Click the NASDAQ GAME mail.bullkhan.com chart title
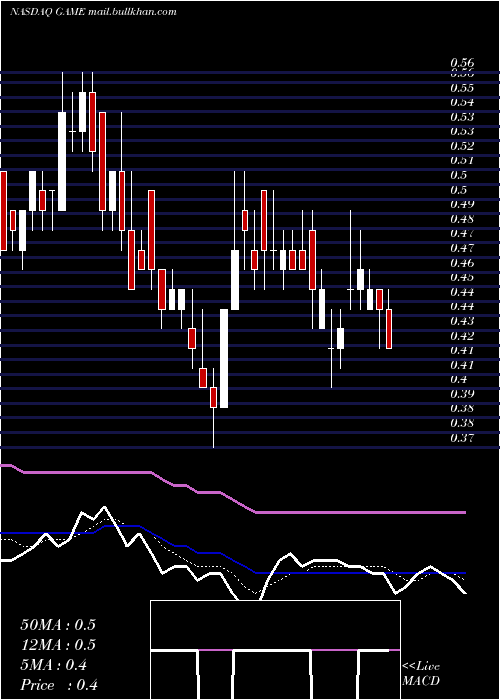The height and width of the screenshot is (700, 500). [x=93, y=12]
